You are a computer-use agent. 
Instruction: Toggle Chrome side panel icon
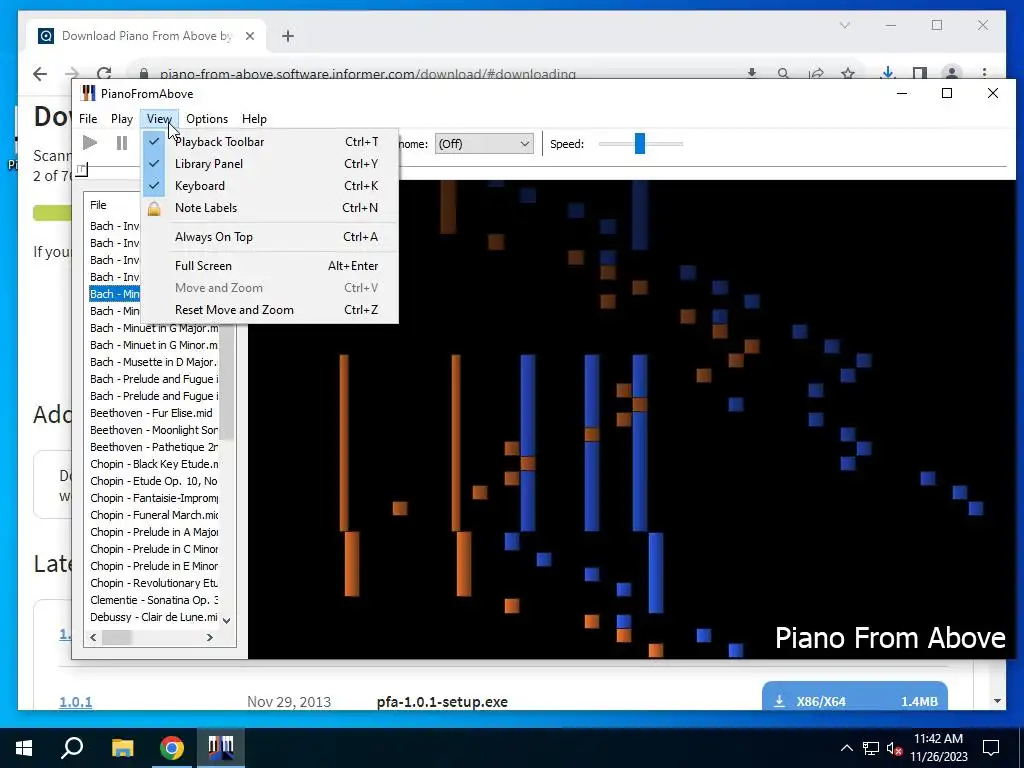pyautogui.click(x=920, y=73)
